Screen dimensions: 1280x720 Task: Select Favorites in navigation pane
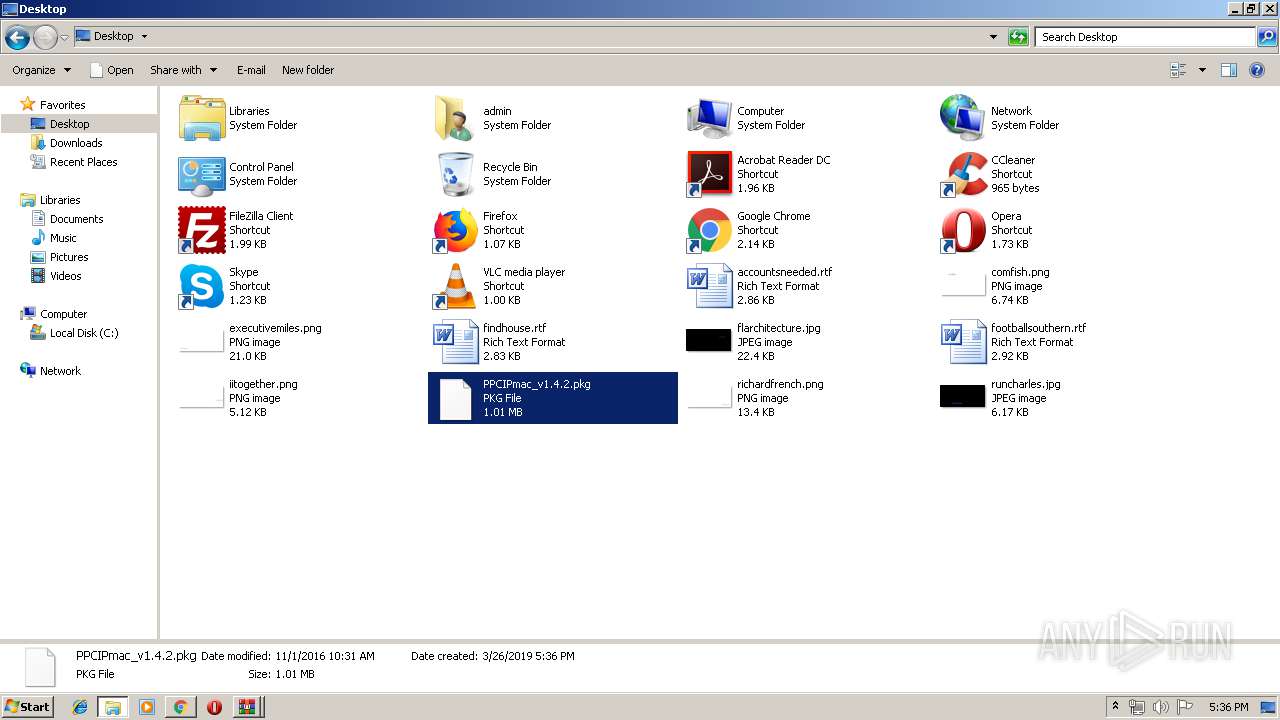tap(62, 105)
